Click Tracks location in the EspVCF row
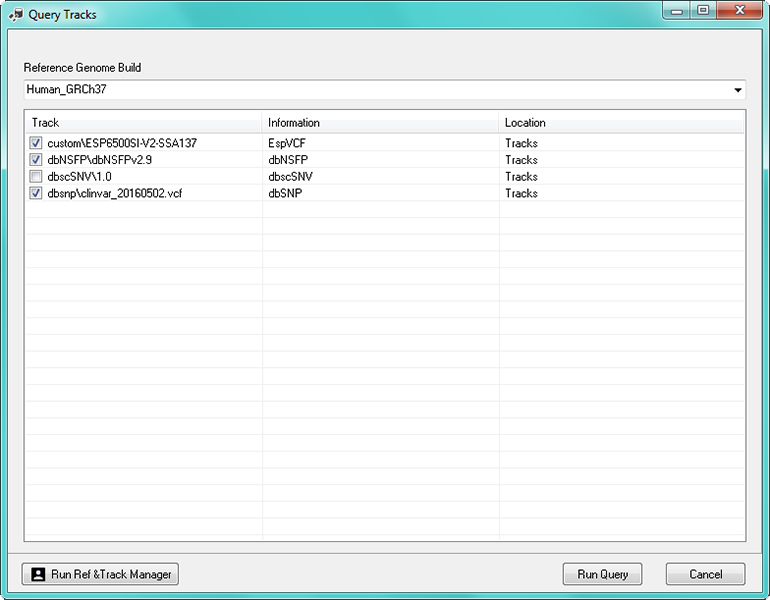 522,143
